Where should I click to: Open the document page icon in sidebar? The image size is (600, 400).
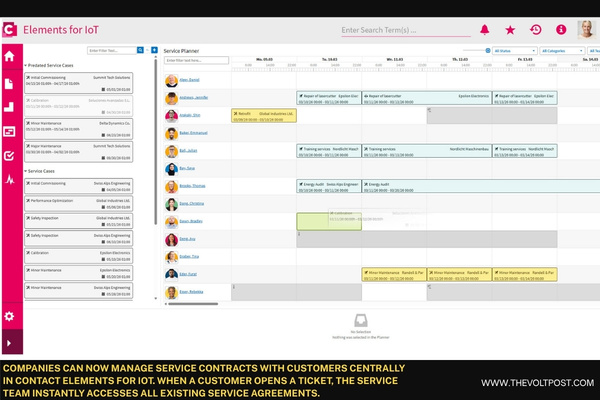tap(9, 84)
